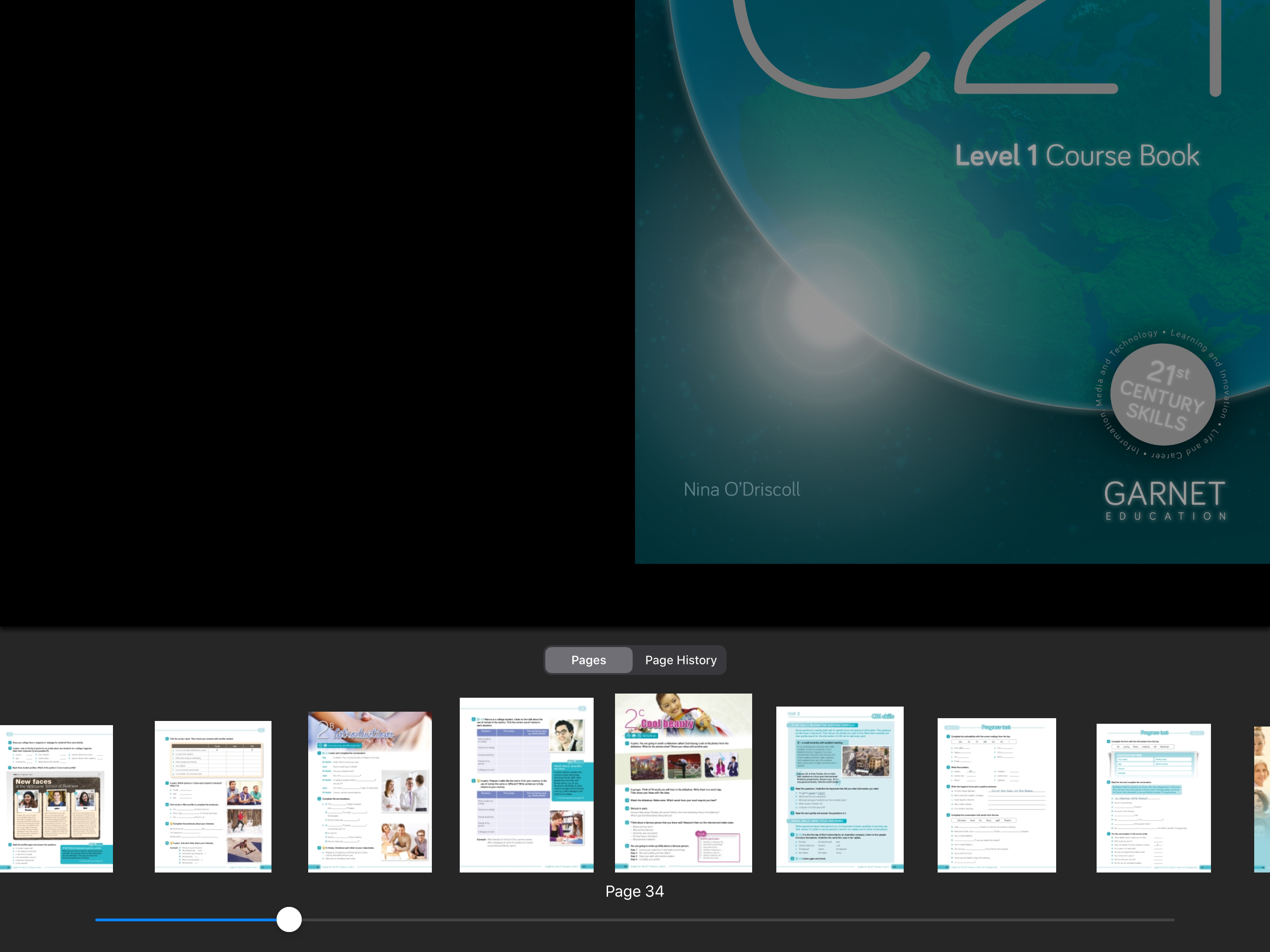Select the 'Progress test' thumbnail with the form
The image size is (1270, 952).
coord(1153,798)
